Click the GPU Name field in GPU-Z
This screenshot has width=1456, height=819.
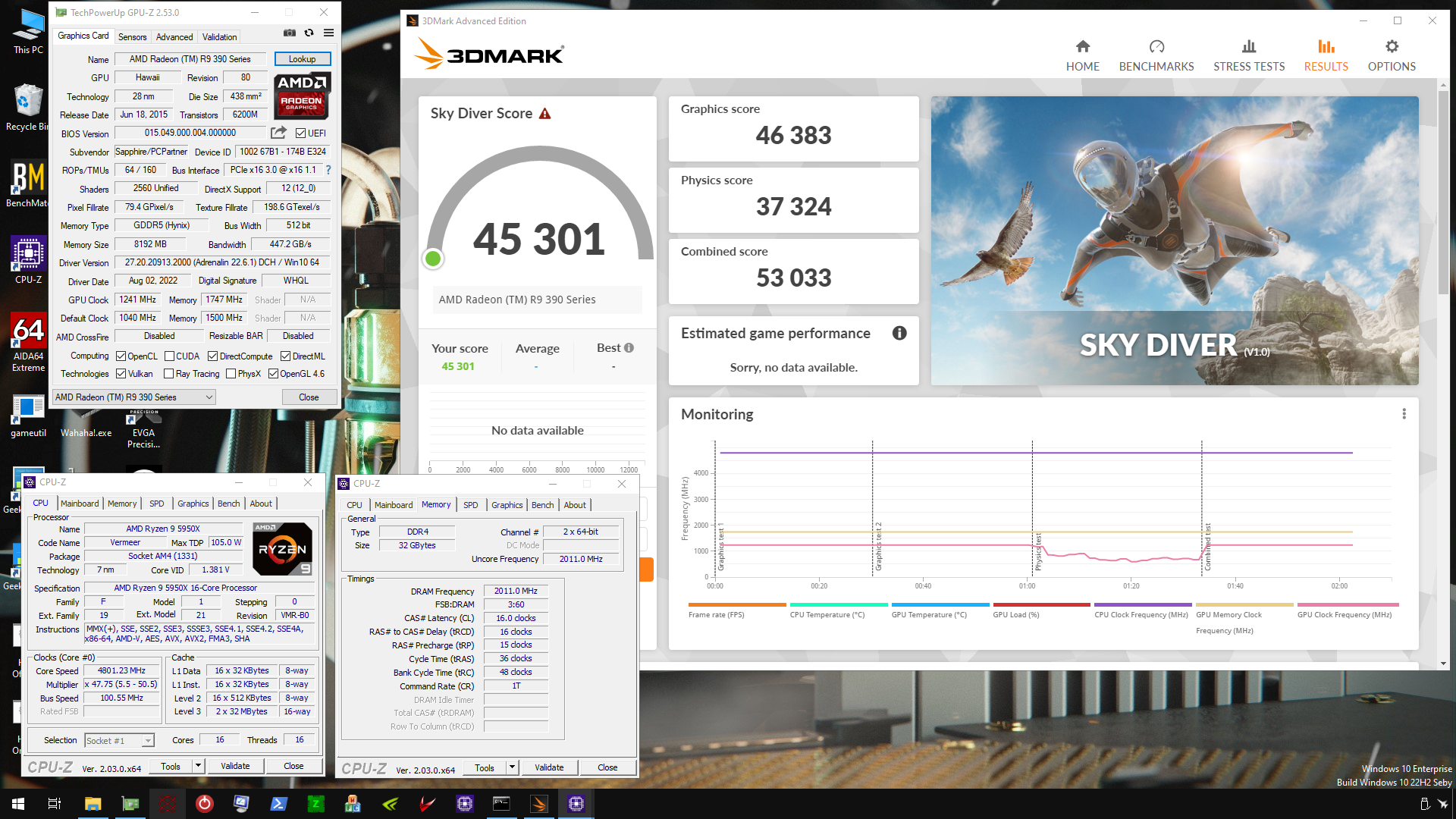tap(190, 59)
